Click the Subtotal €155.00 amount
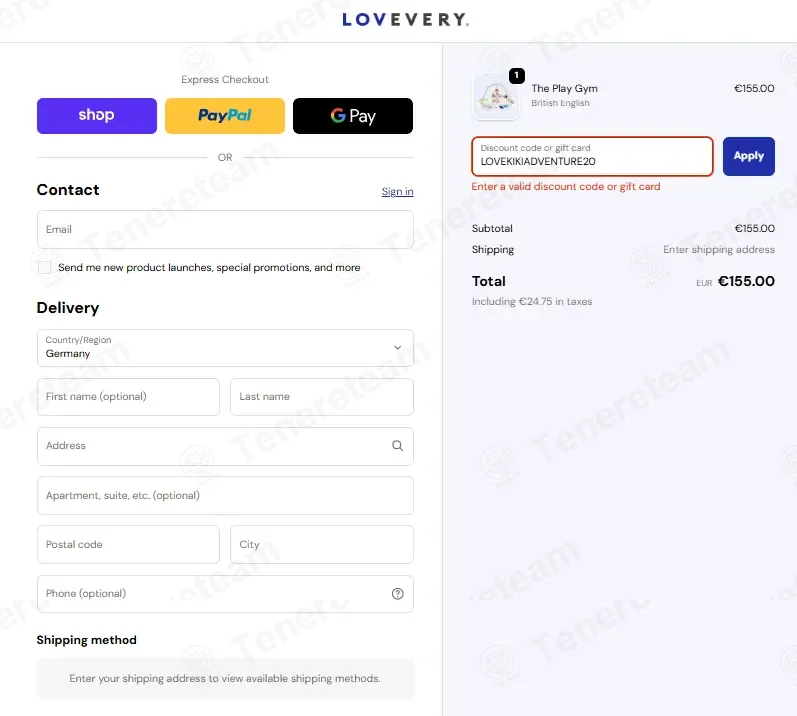Image resolution: width=797 pixels, height=716 pixels. (x=754, y=229)
